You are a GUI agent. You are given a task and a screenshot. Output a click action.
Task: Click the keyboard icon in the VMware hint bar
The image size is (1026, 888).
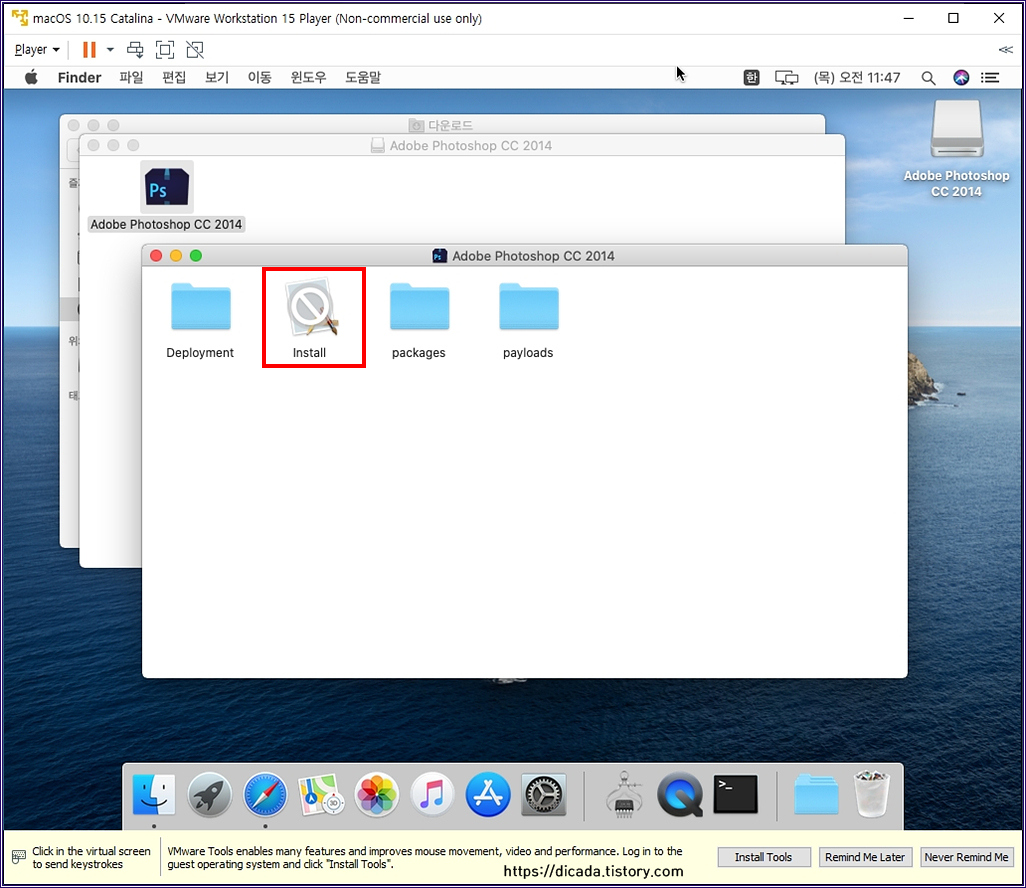19,857
